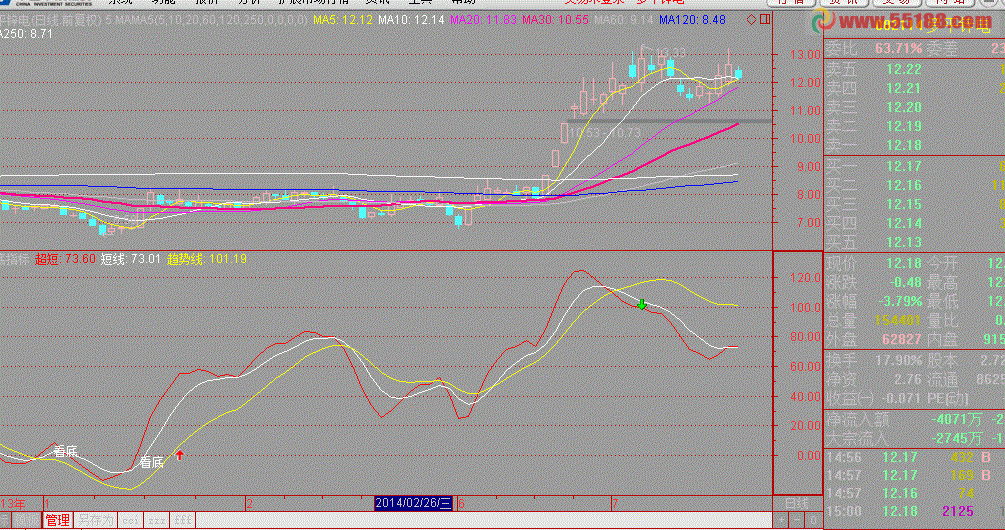Click the 买三 price 12.15
The image size is (1005, 530).
(x=904, y=204)
